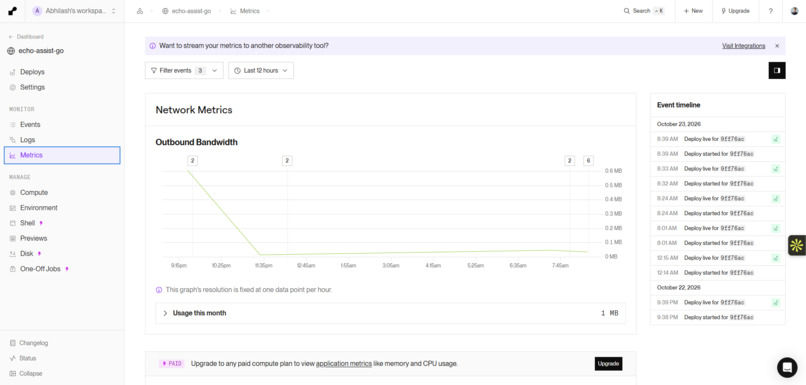Open the 9:38 PM Deploy started event
The height and width of the screenshot is (385, 806).
click(718, 317)
